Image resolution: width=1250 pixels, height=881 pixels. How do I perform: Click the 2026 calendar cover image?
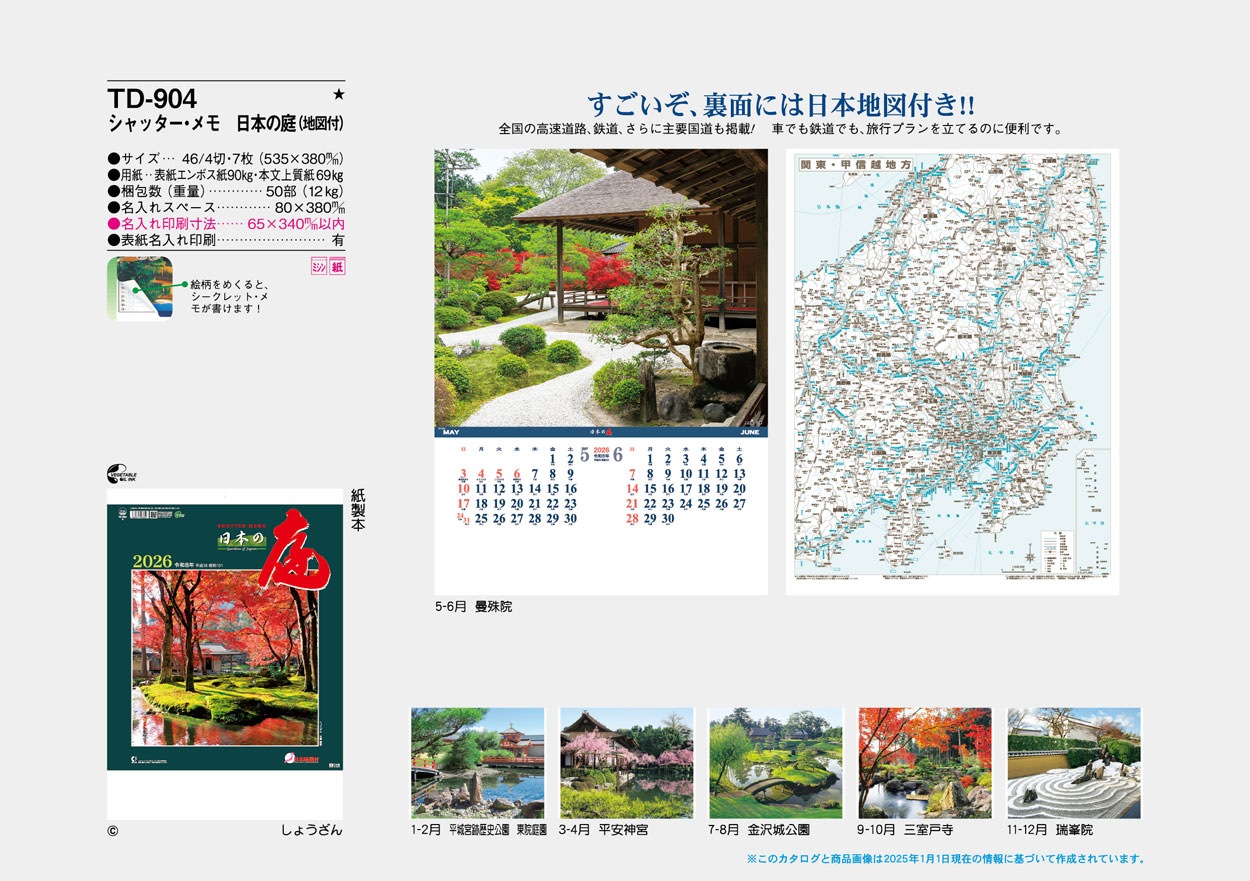(225, 630)
